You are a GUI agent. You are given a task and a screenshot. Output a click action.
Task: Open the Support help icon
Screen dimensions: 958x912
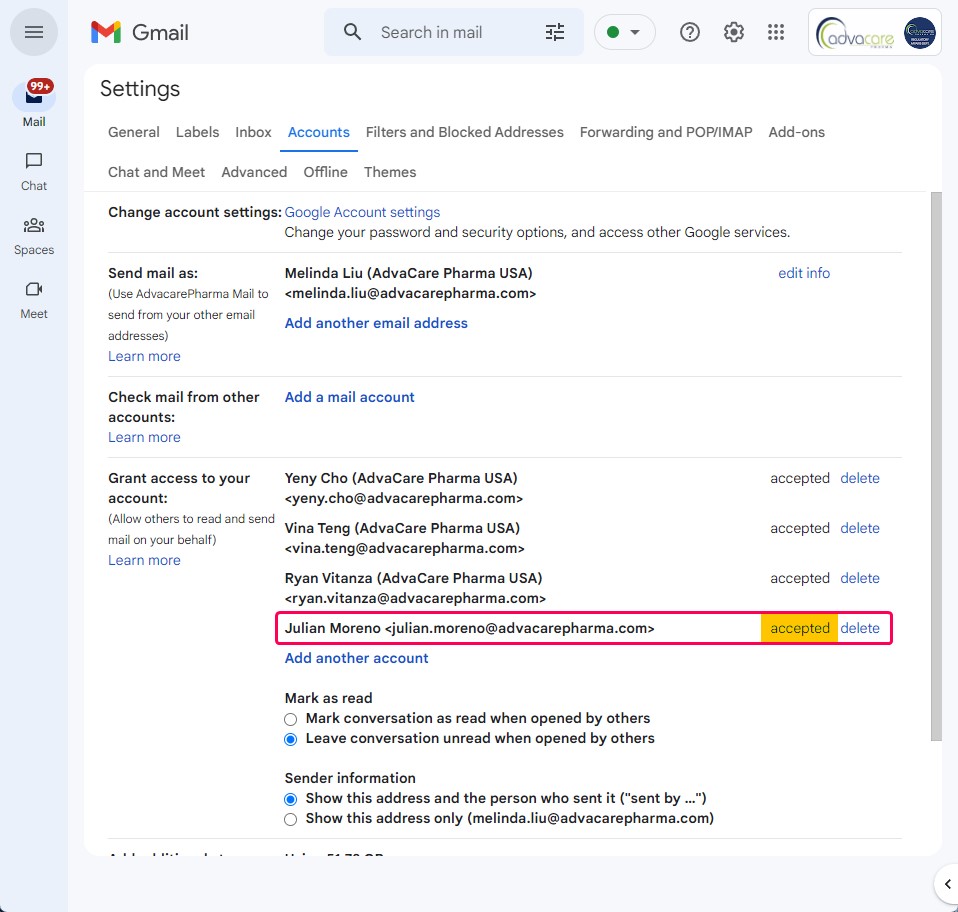coord(690,32)
